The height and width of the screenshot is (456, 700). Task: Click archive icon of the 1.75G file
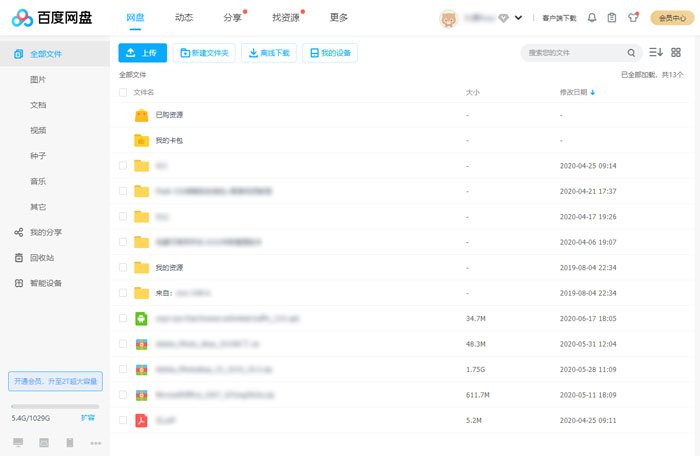pos(142,369)
